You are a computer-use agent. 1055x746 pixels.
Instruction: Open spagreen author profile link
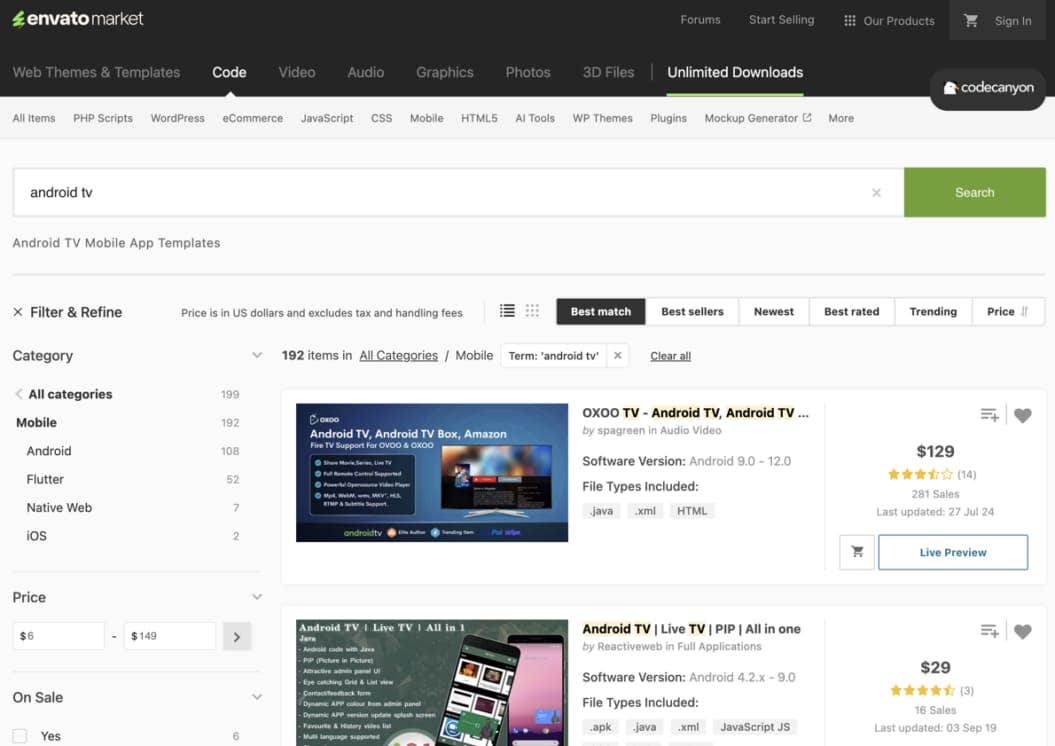point(622,431)
